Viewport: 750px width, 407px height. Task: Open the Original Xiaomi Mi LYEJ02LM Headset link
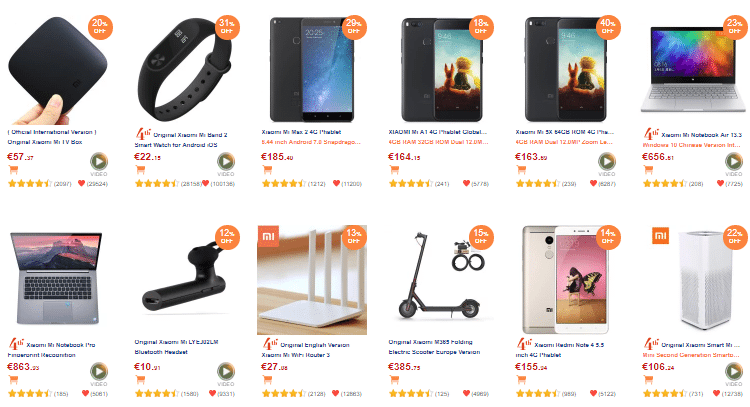point(176,347)
